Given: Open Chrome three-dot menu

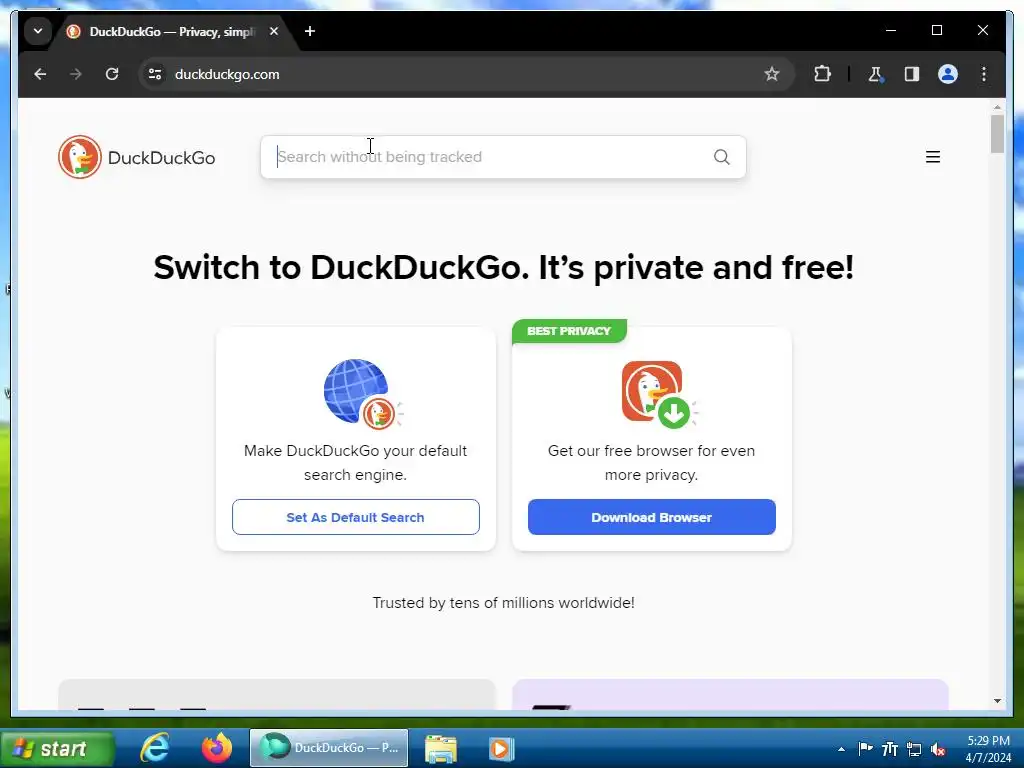Looking at the screenshot, I should [x=984, y=74].
